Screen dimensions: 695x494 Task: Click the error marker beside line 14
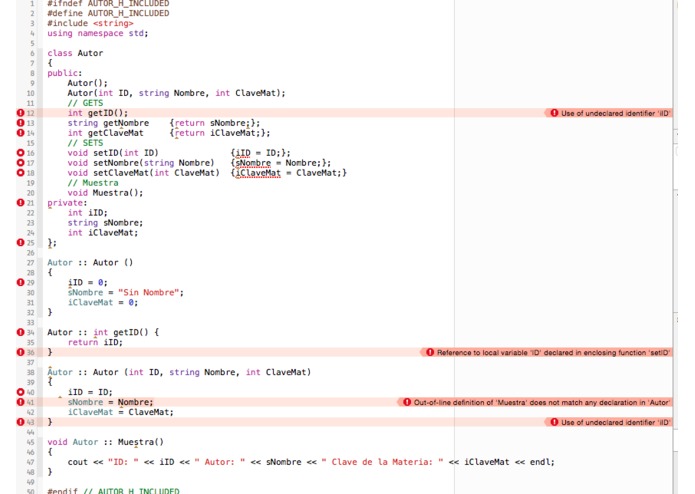tap(20, 132)
